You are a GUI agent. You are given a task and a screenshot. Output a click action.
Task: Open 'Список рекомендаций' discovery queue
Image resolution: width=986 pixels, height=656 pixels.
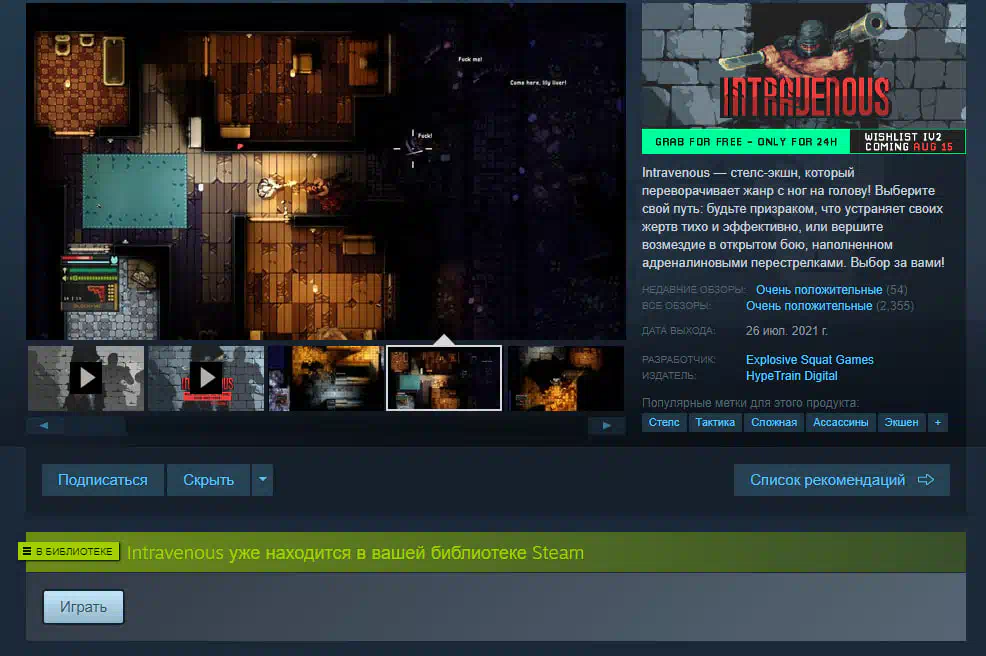841,480
